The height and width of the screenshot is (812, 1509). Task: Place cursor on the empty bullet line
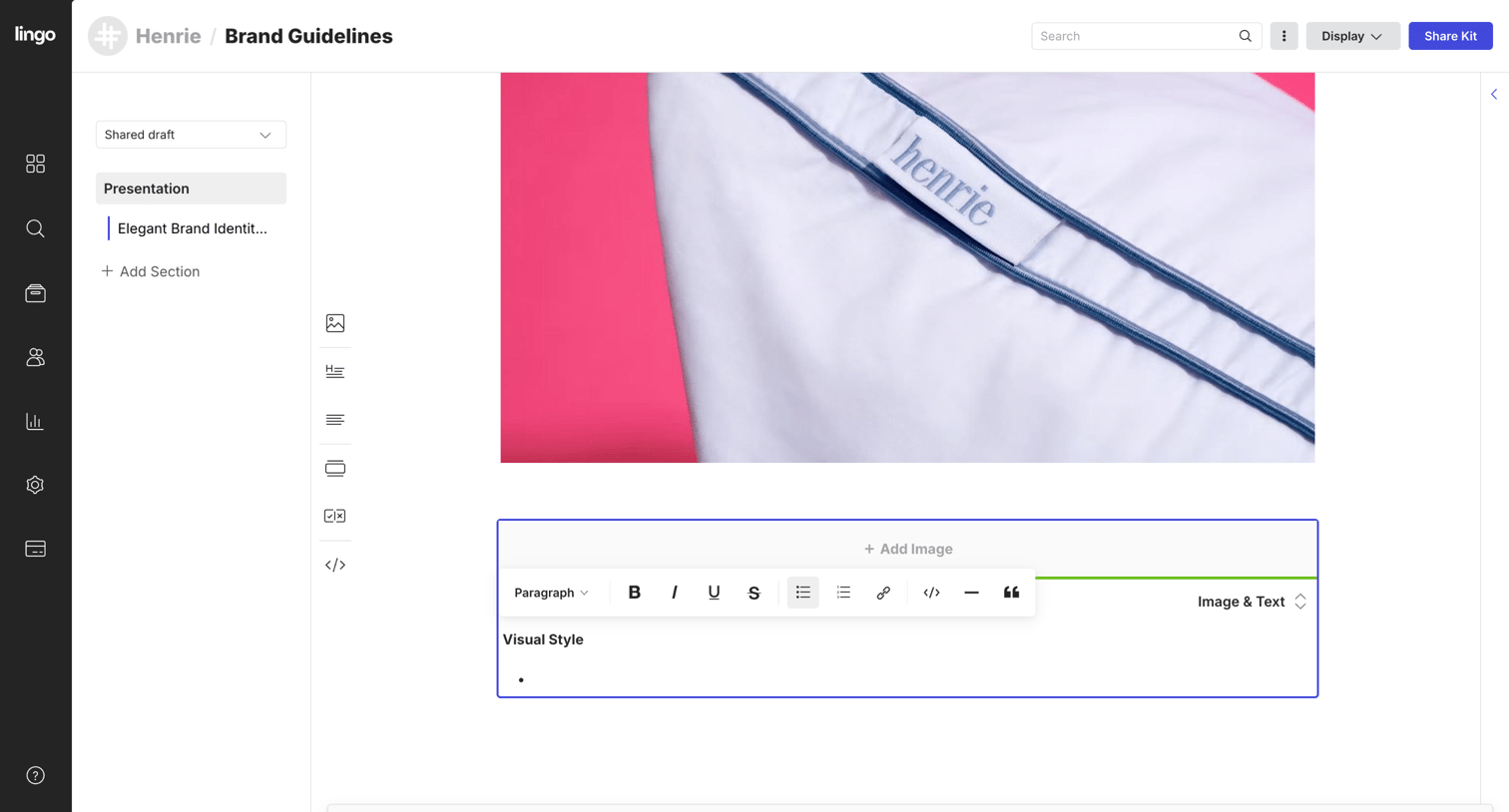[908, 679]
